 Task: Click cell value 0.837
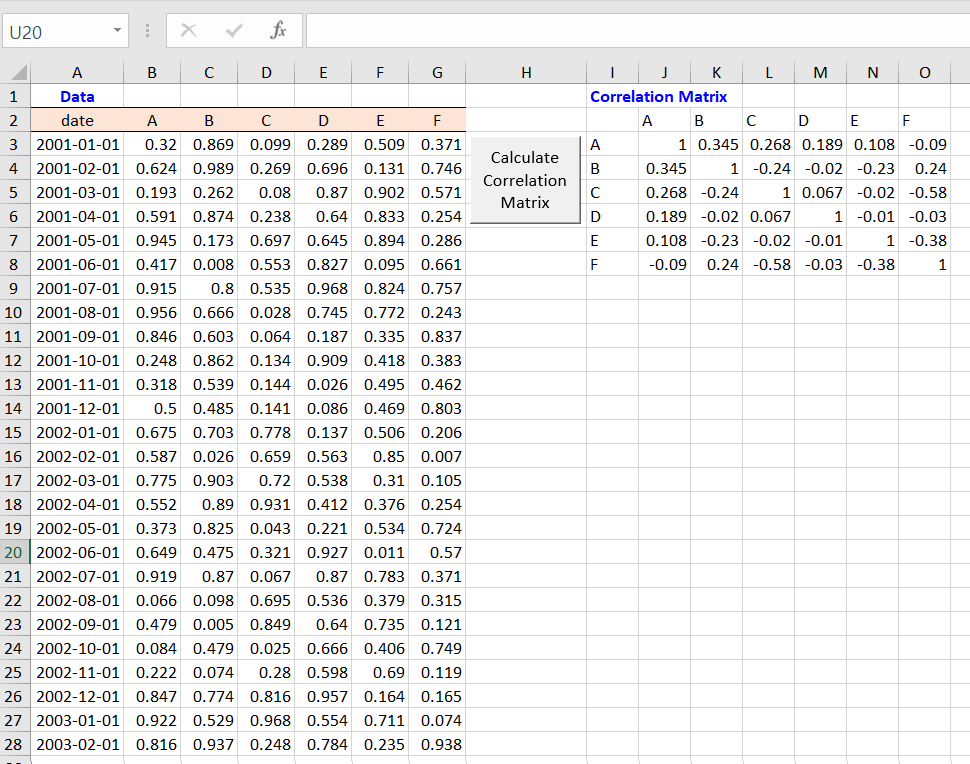coord(437,337)
